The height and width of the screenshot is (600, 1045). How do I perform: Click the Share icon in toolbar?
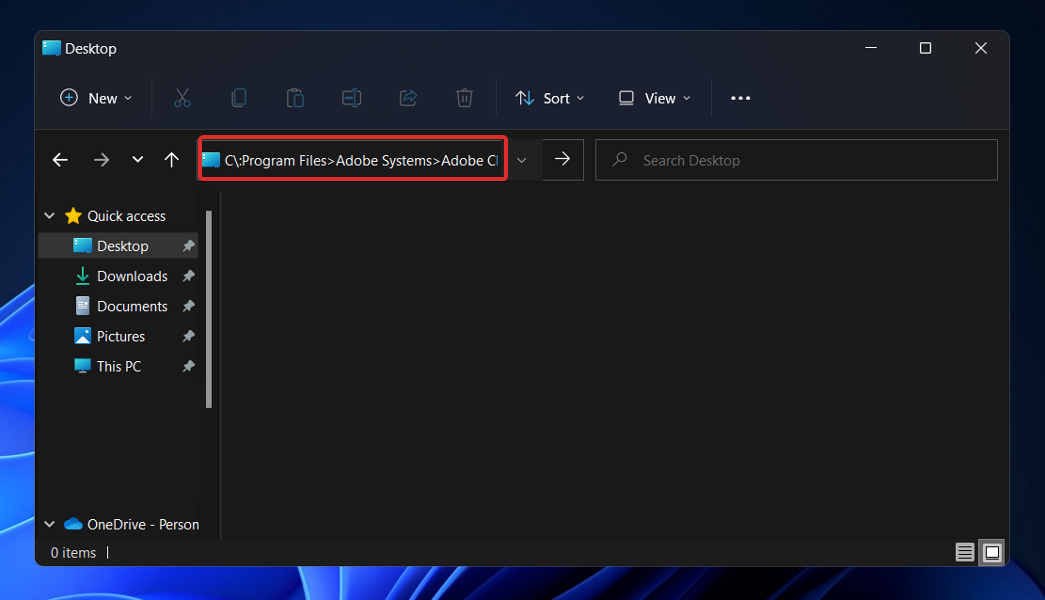click(408, 98)
